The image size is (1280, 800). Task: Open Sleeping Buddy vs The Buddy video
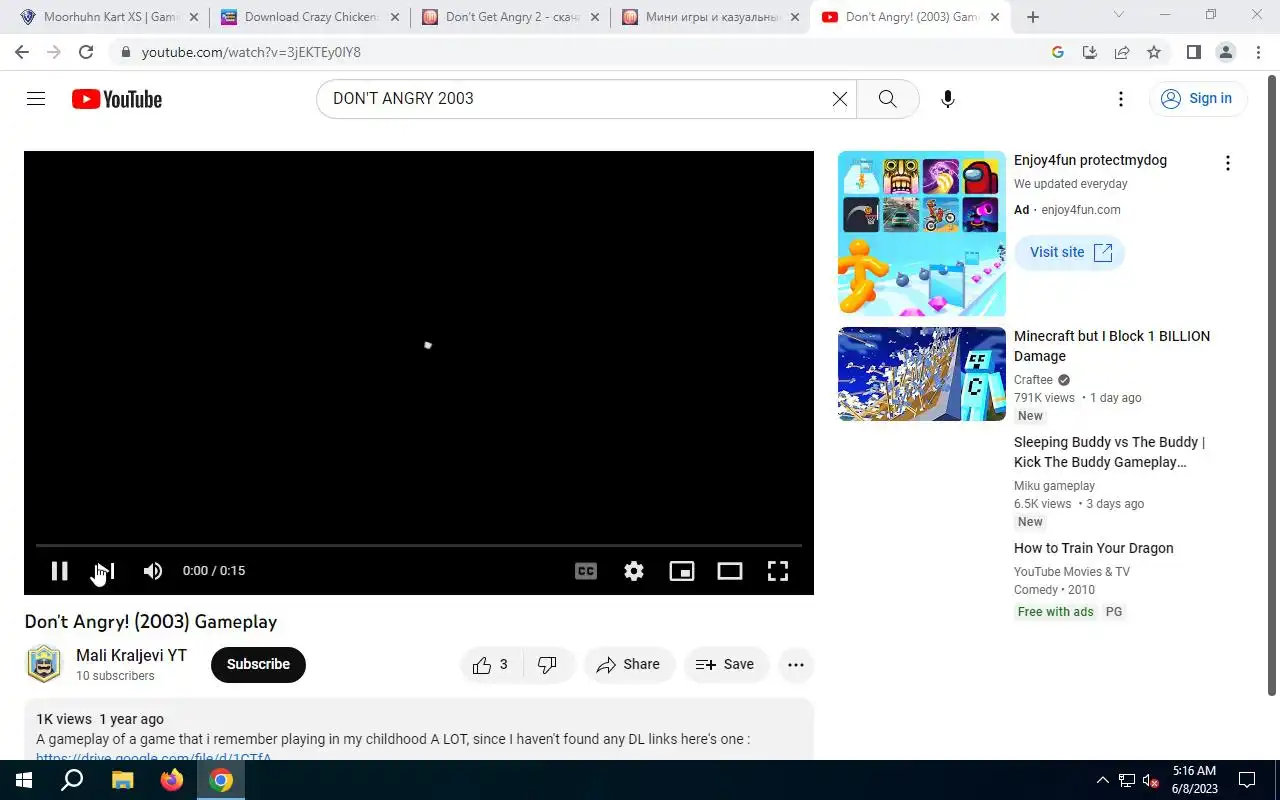tap(1109, 452)
